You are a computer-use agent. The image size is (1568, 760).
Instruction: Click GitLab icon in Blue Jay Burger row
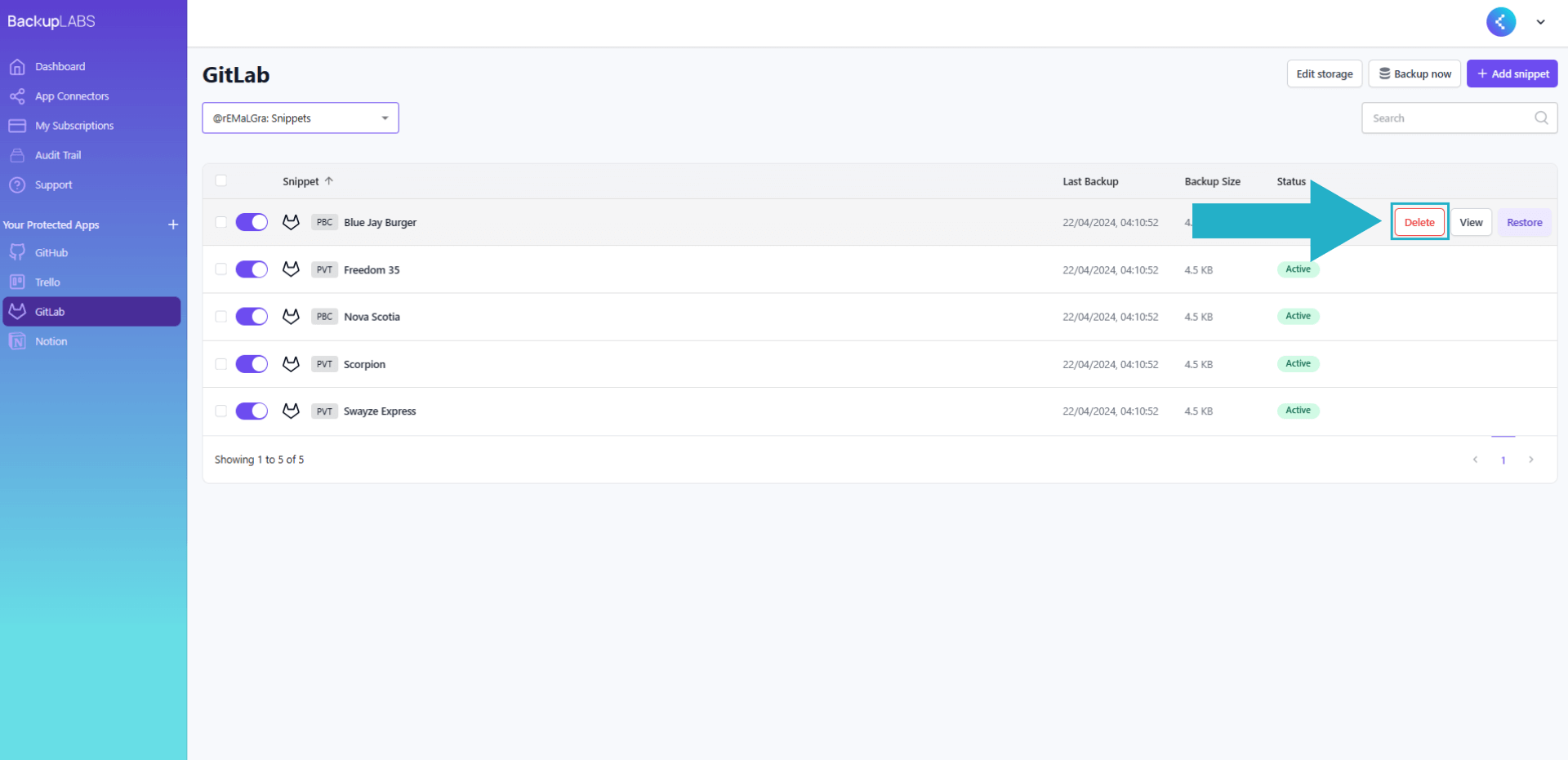coord(291,222)
